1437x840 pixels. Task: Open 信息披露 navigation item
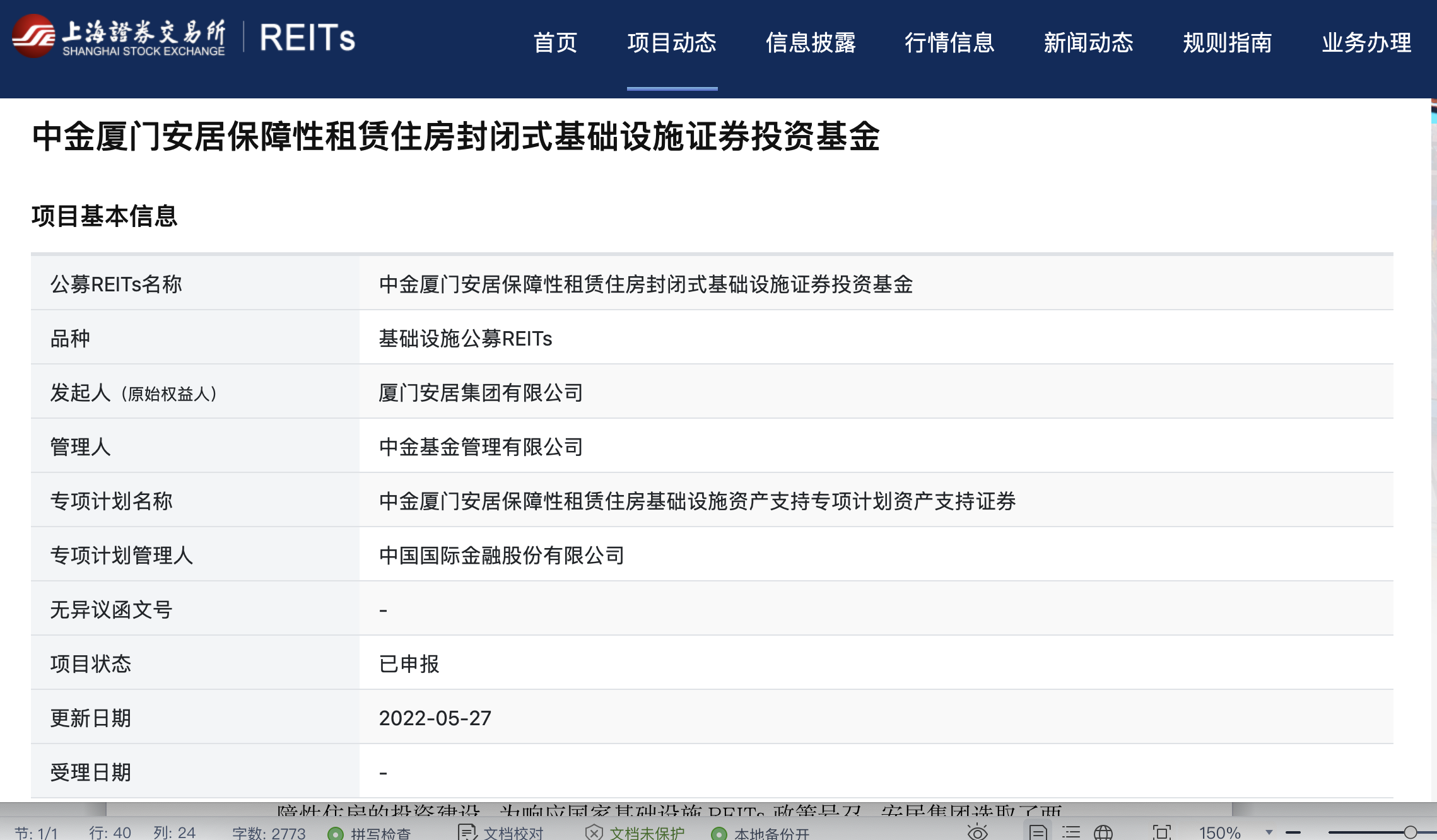pyautogui.click(x=811, y=42)
